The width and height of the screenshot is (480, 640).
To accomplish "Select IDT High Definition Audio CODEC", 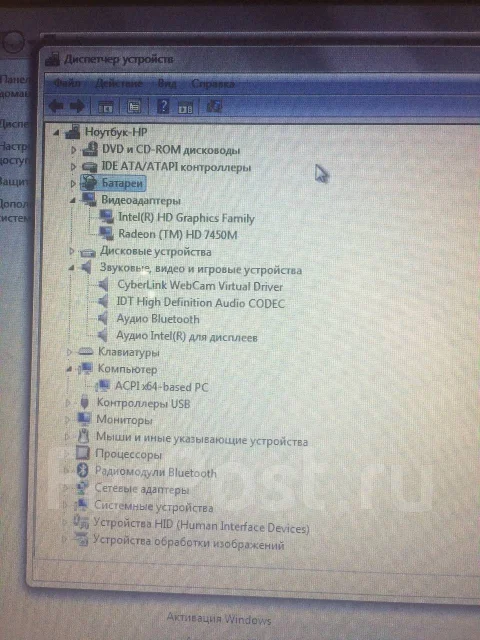I will [x=200, y=302].
